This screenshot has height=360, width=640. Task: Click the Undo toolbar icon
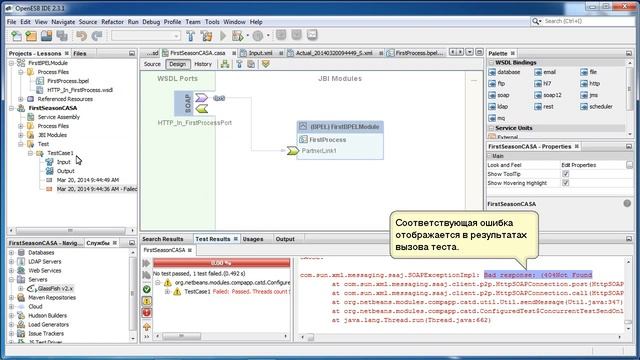(x=81, y=36)
